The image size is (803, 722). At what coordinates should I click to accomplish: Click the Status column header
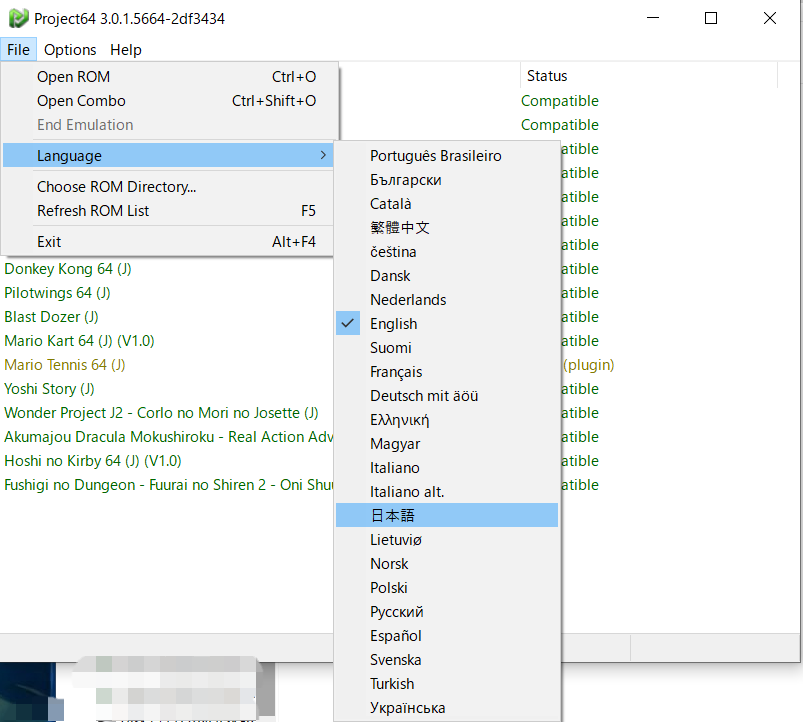click(649, 76)
